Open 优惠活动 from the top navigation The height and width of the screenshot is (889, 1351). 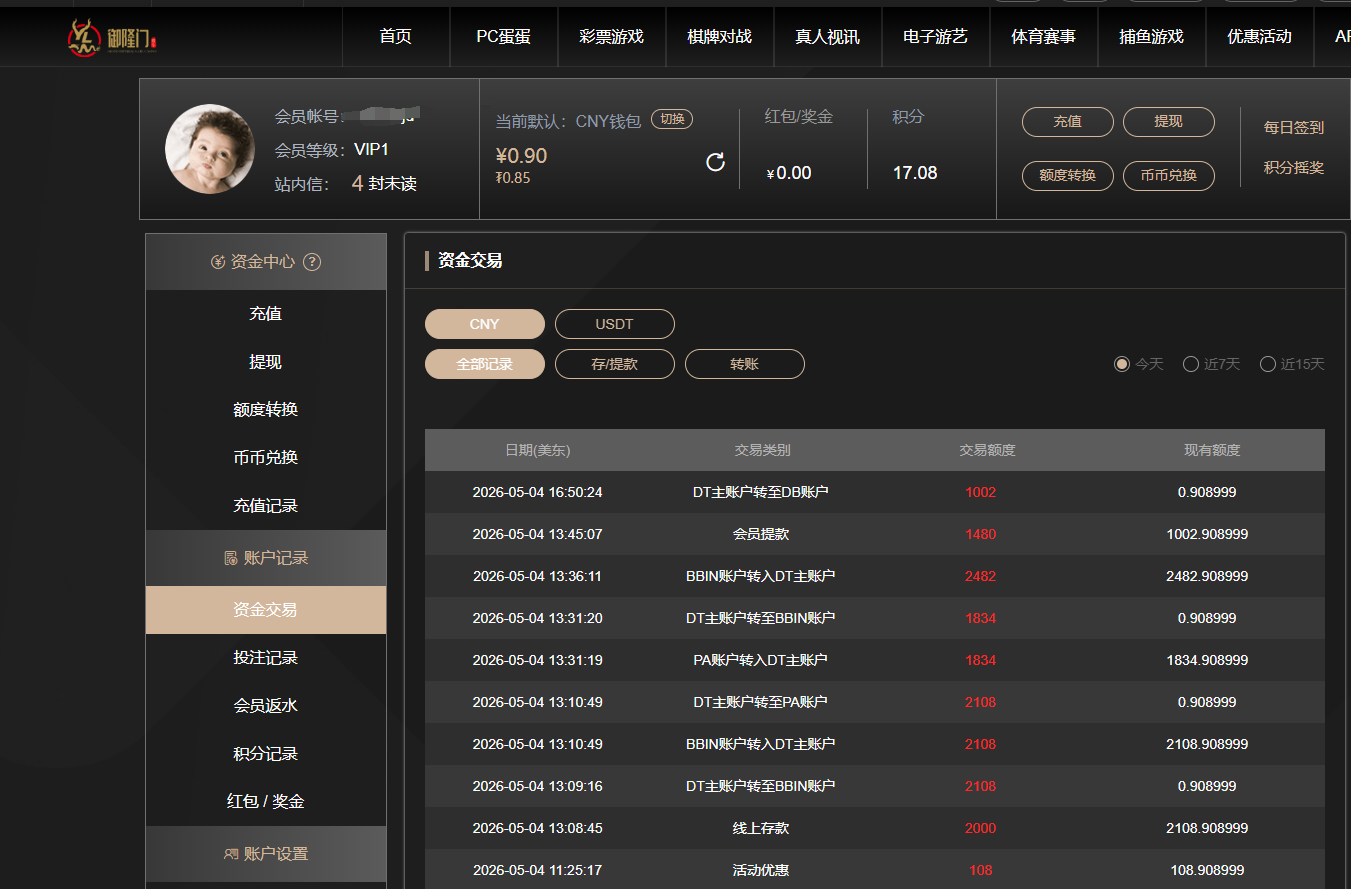click(x=1260, y=37)
